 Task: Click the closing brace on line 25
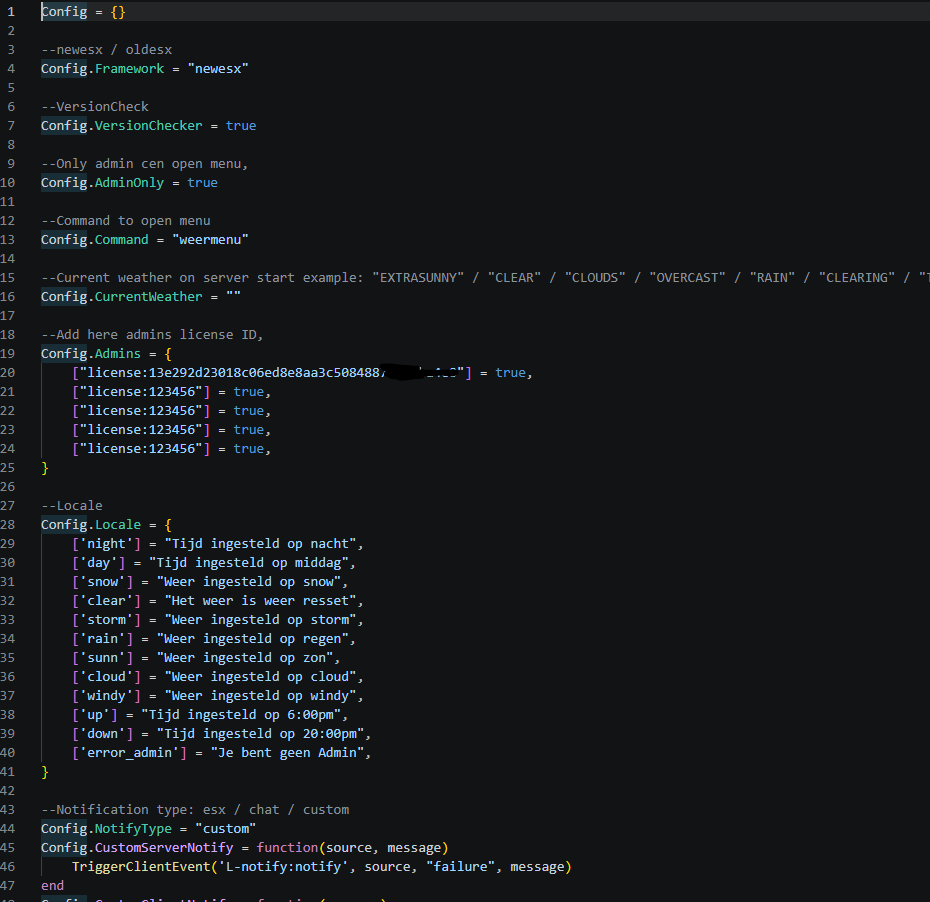coord(45,467)
